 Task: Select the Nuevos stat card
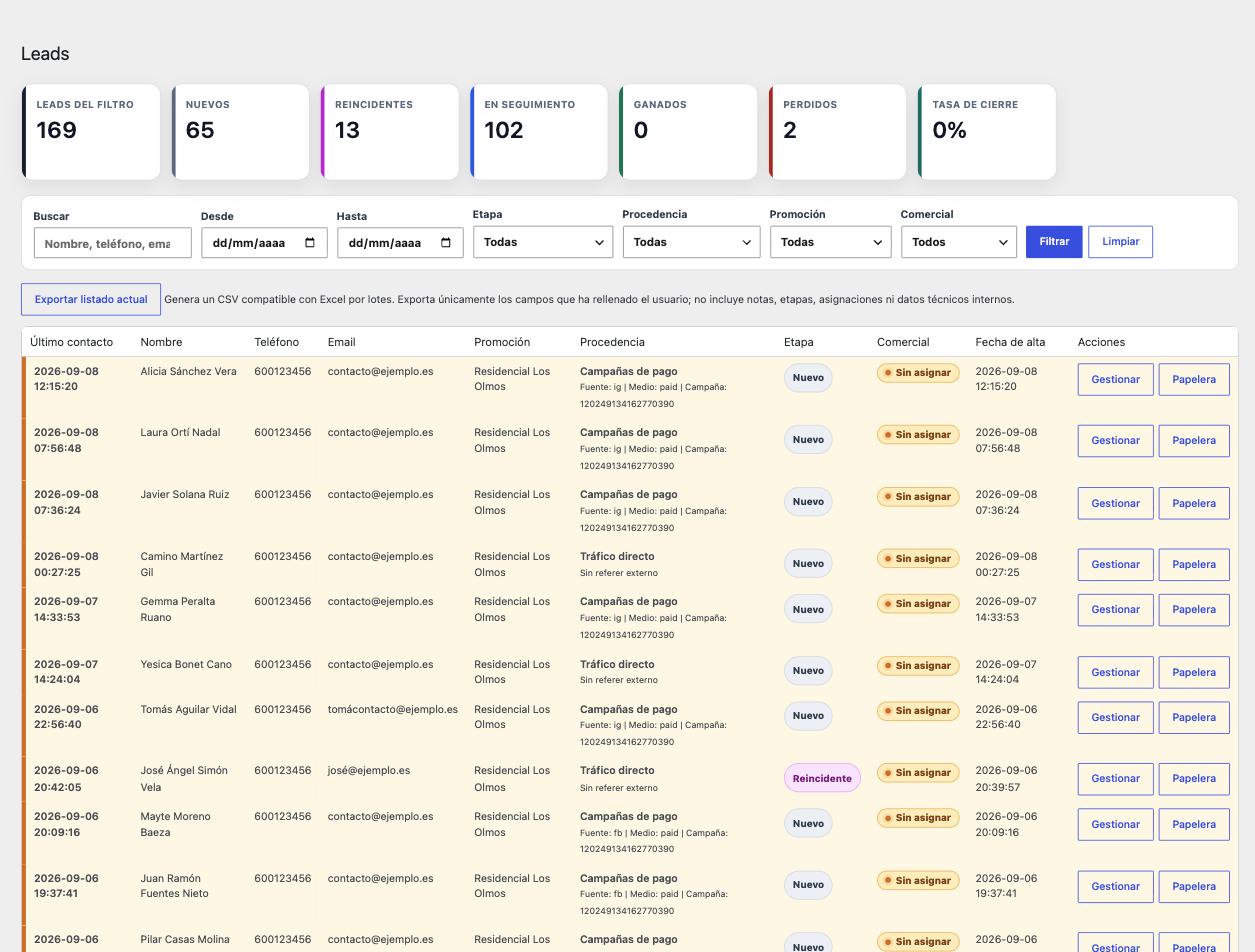pyautogui.click(x=240, y=132)
